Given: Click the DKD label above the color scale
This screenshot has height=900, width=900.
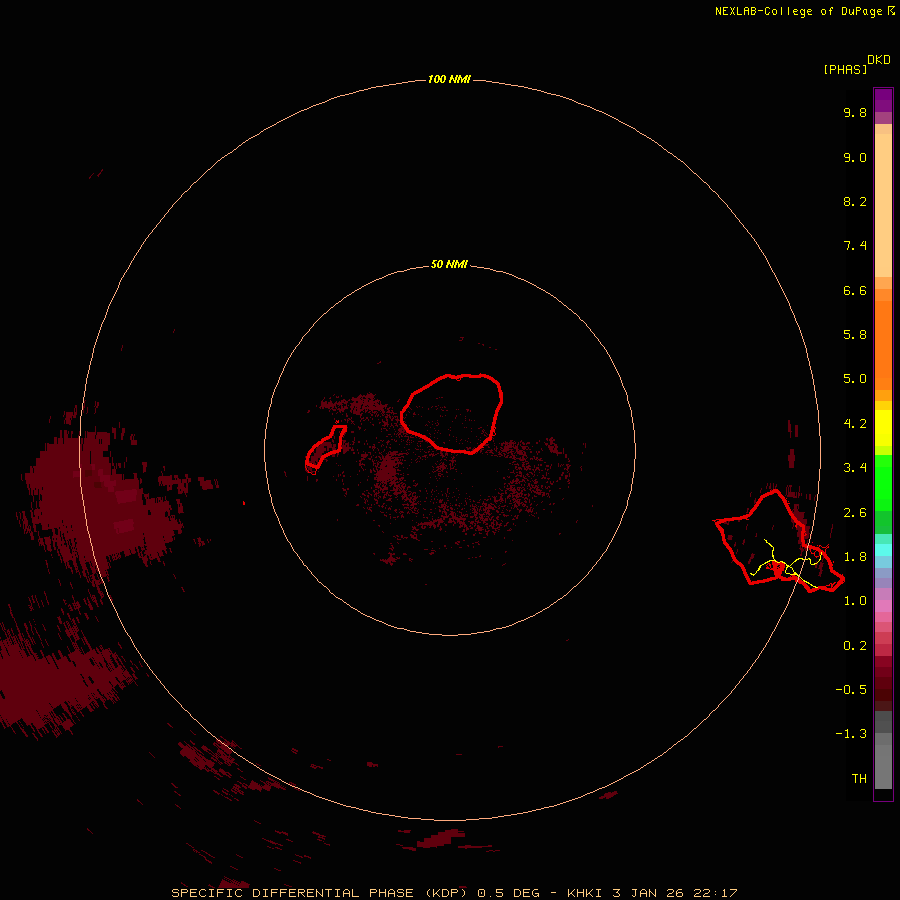Looking at the screenshot, I should click(879, 60).
